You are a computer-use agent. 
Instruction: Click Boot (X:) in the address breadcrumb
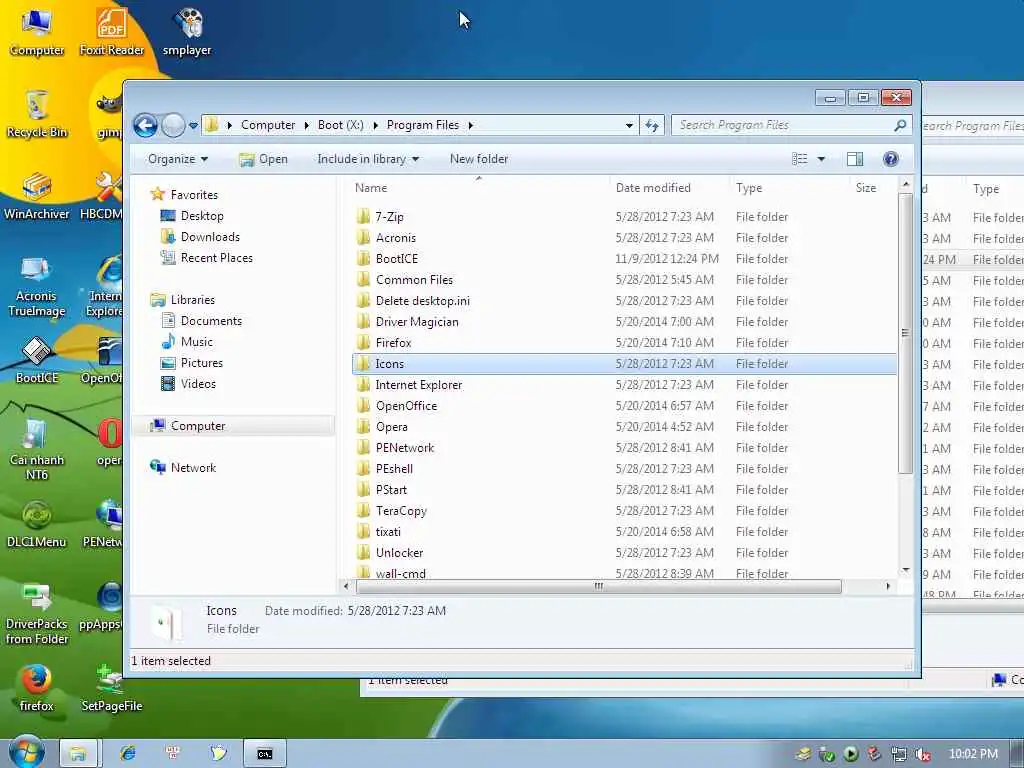pos(340,125)
